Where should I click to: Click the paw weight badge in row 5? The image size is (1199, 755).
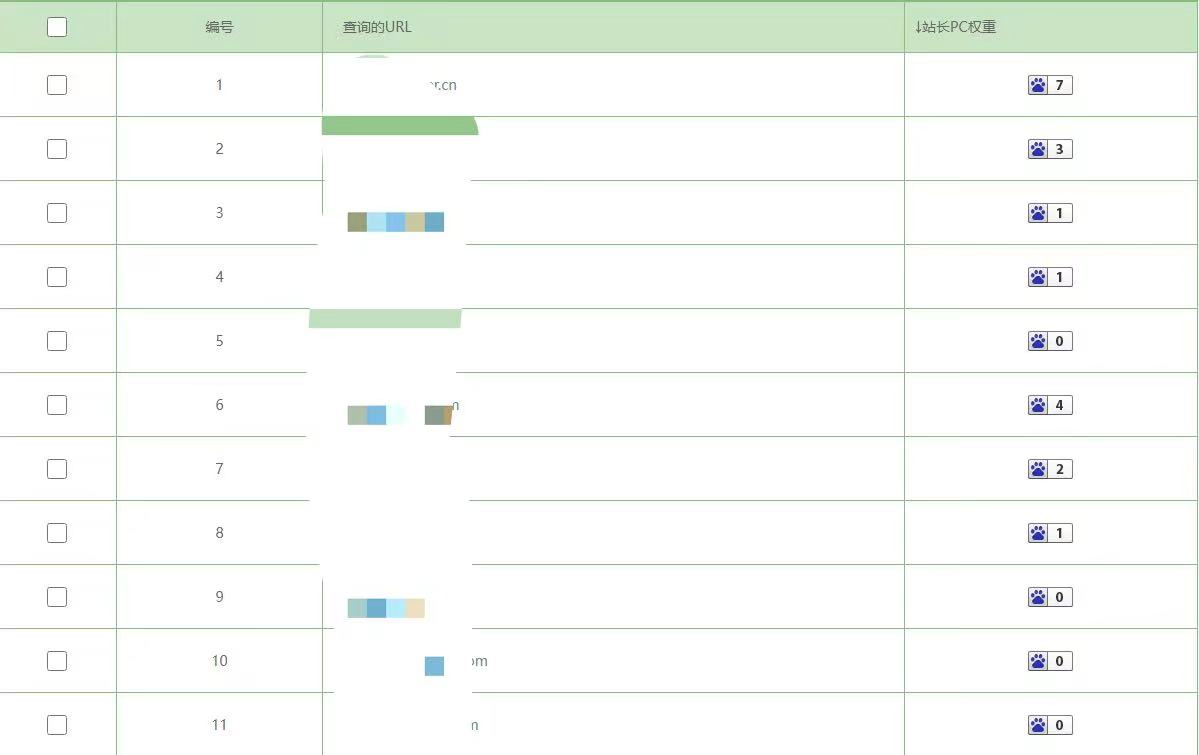click(1050, 341)
